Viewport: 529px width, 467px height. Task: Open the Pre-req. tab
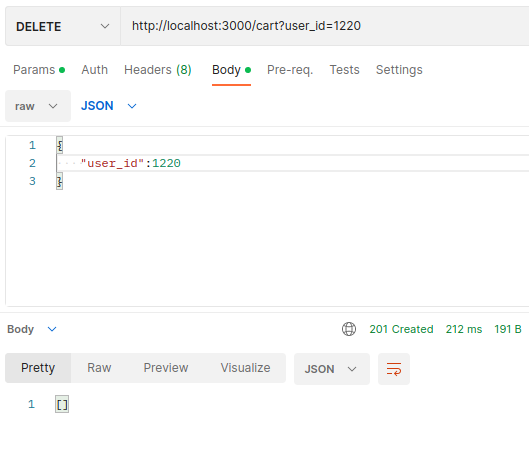point(290,70)
